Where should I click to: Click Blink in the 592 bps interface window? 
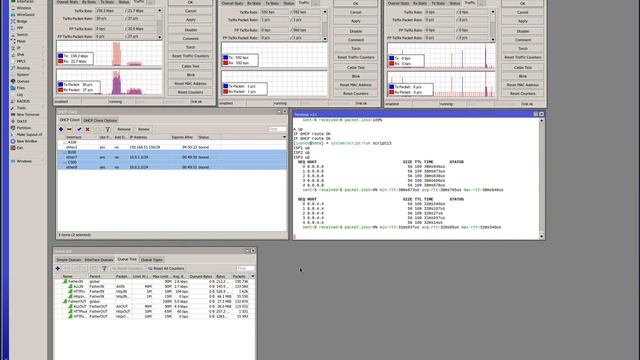tap(356, 76)
